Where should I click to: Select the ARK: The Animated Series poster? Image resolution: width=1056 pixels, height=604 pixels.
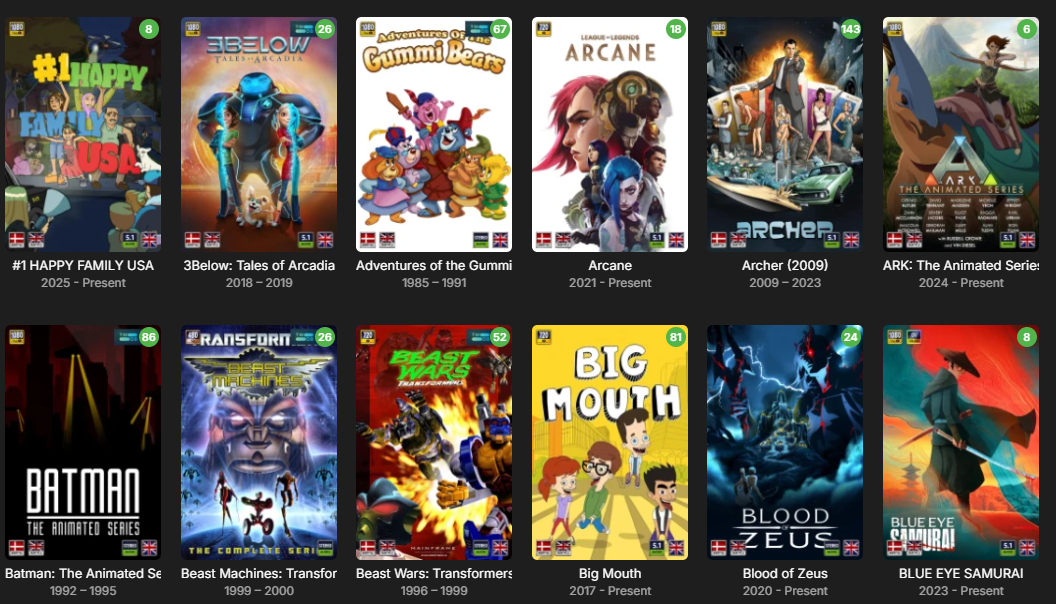pos(960,135)
